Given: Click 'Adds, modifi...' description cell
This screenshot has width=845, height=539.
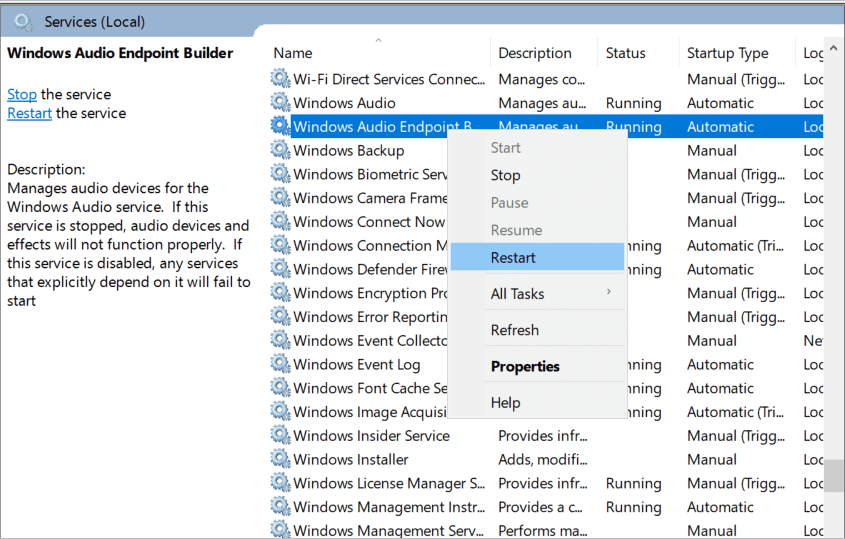Looking at the screenshot, I should [543, 459].
